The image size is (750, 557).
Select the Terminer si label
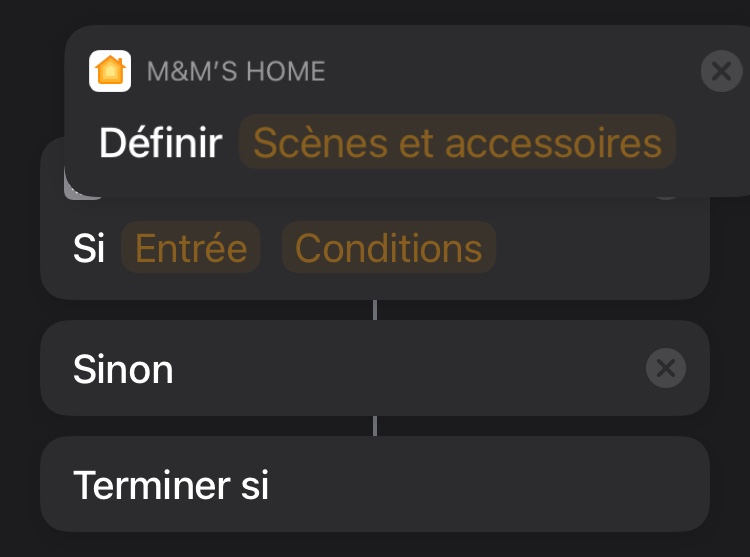[171, 485]
